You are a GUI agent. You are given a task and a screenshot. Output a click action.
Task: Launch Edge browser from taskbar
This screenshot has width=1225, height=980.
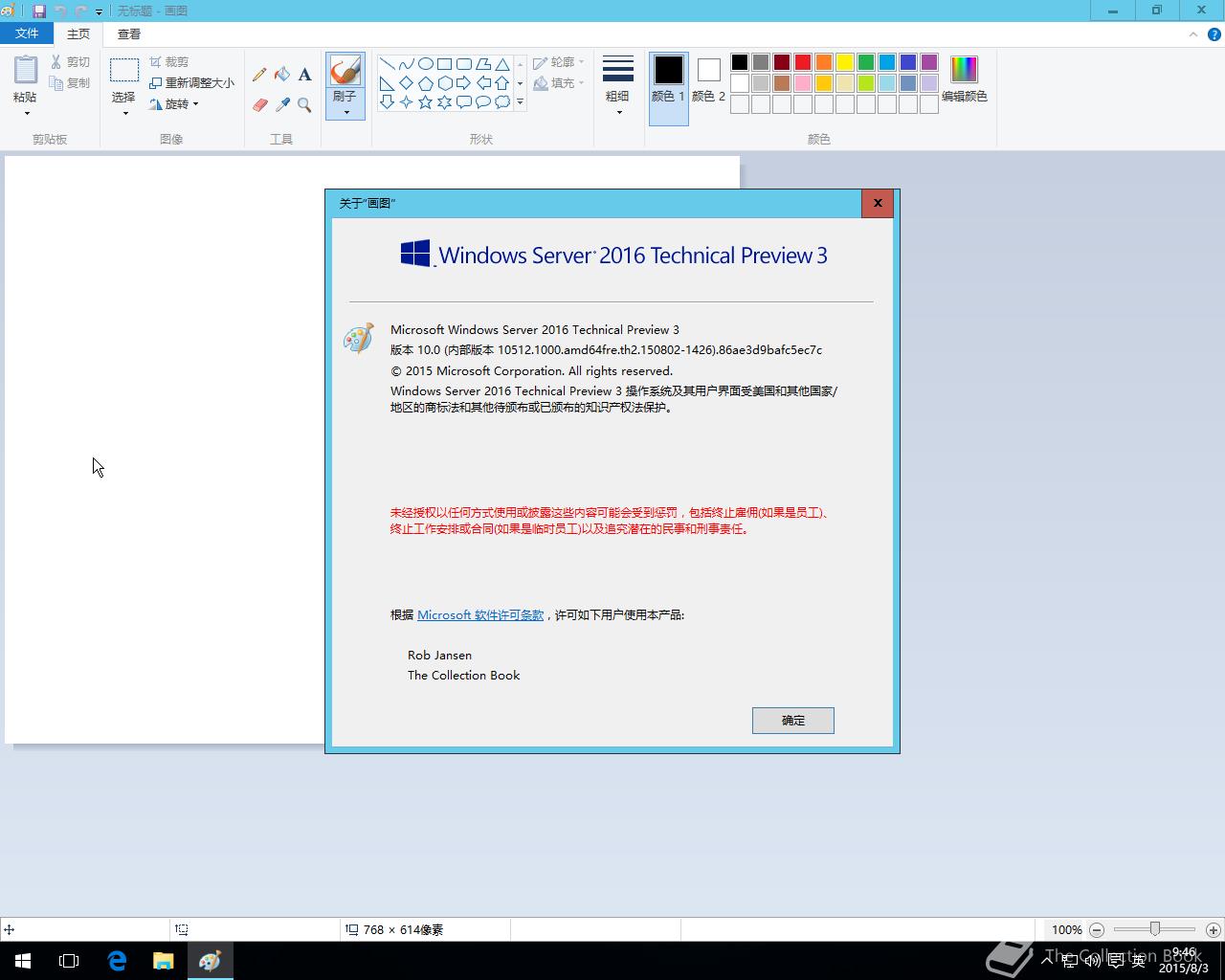(x=117, y=961)
